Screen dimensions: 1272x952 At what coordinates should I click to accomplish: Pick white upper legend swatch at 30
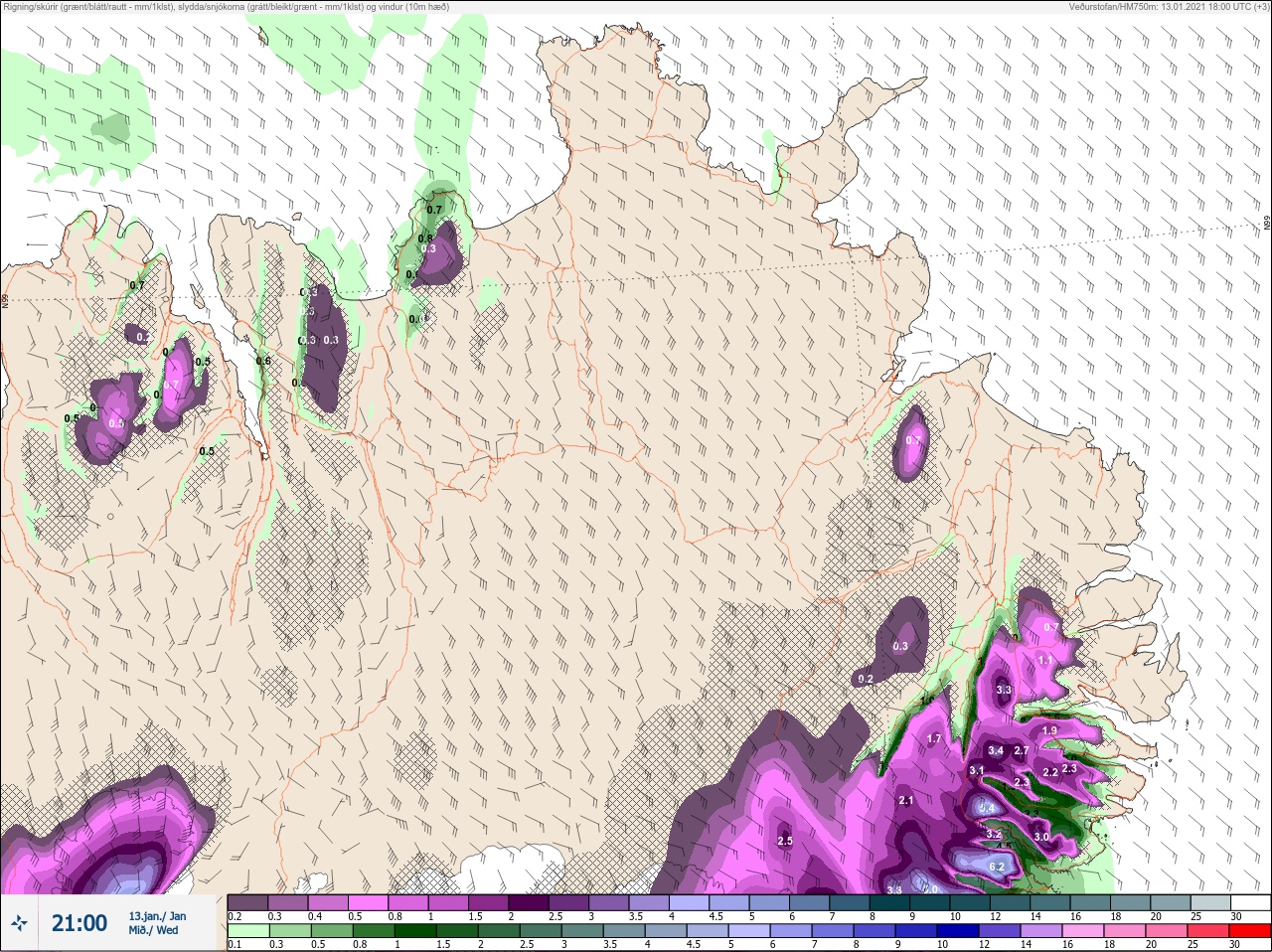pyautogui.click(x=1250, y=902)
